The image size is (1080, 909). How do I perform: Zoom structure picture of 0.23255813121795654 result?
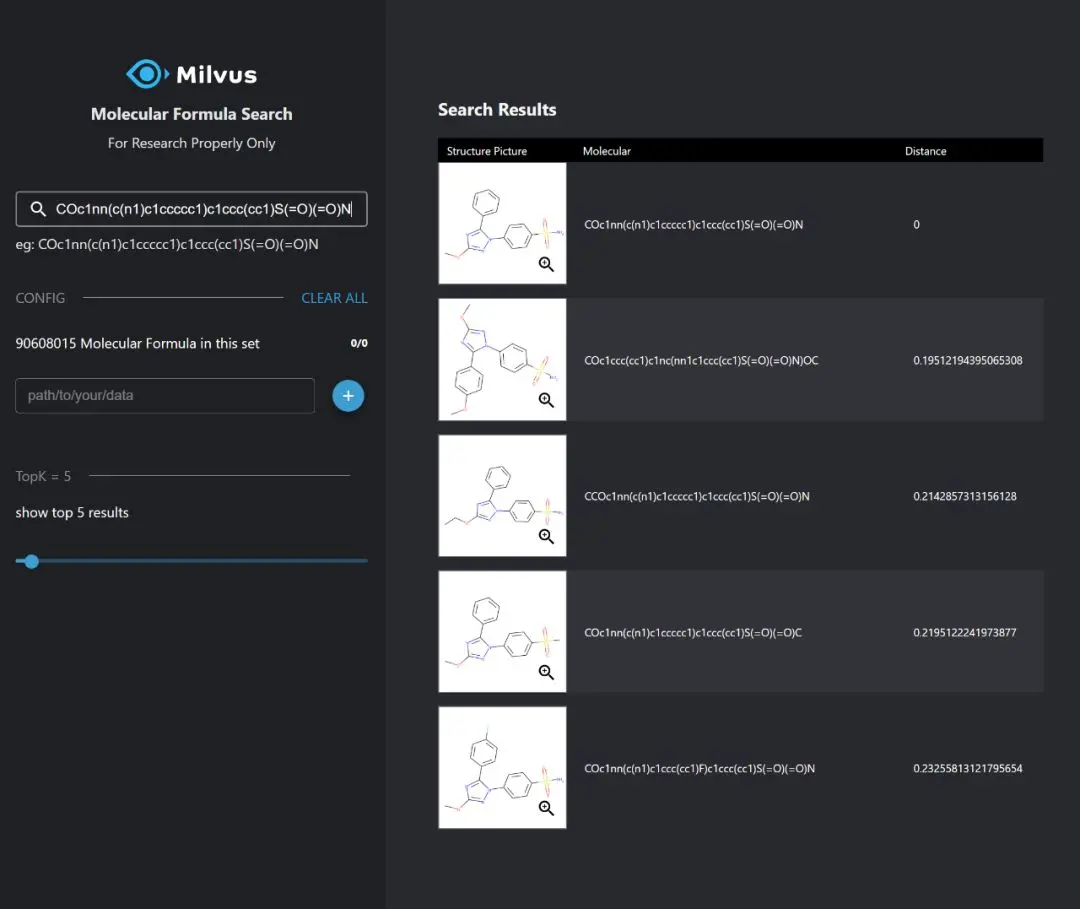546,807
